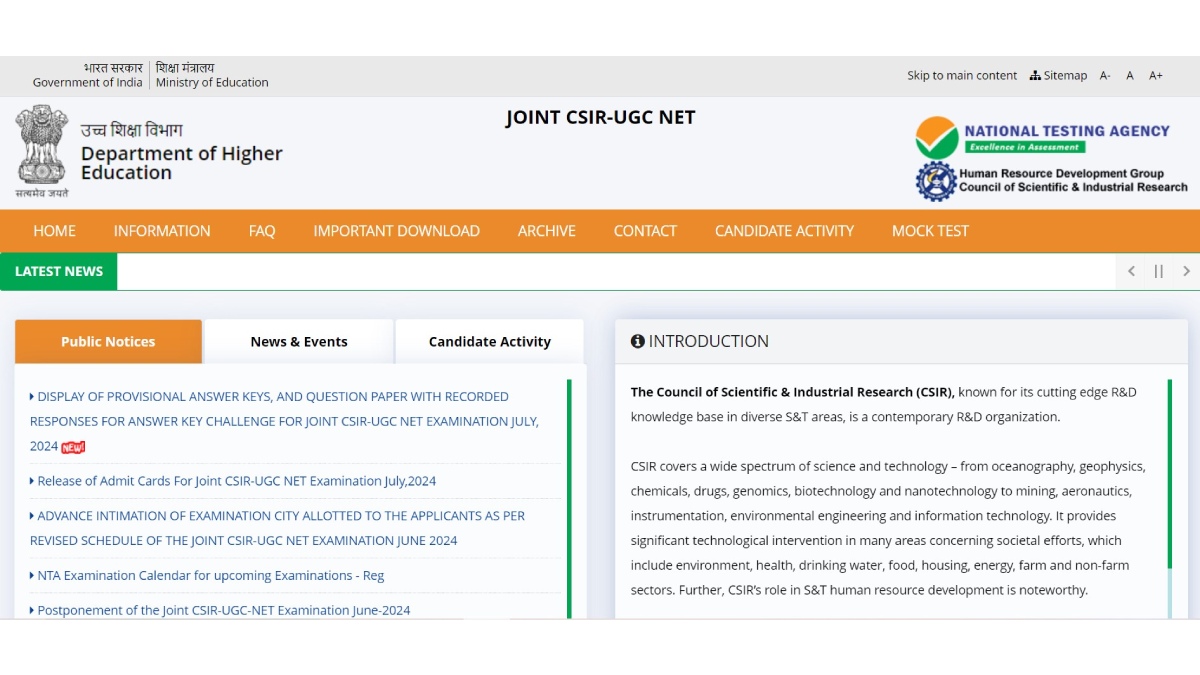Image resolution: width=1200 pixels, height=675 pixels.
Task: Go back in the ticker with the left arrow
Action: [x=1131, y=271]
